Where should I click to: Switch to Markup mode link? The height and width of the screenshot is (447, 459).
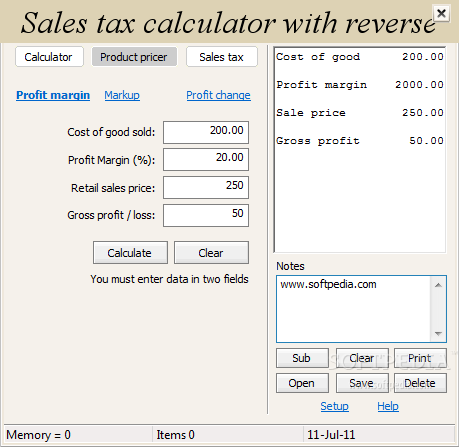pyautogui.click(x=122, y=95)
